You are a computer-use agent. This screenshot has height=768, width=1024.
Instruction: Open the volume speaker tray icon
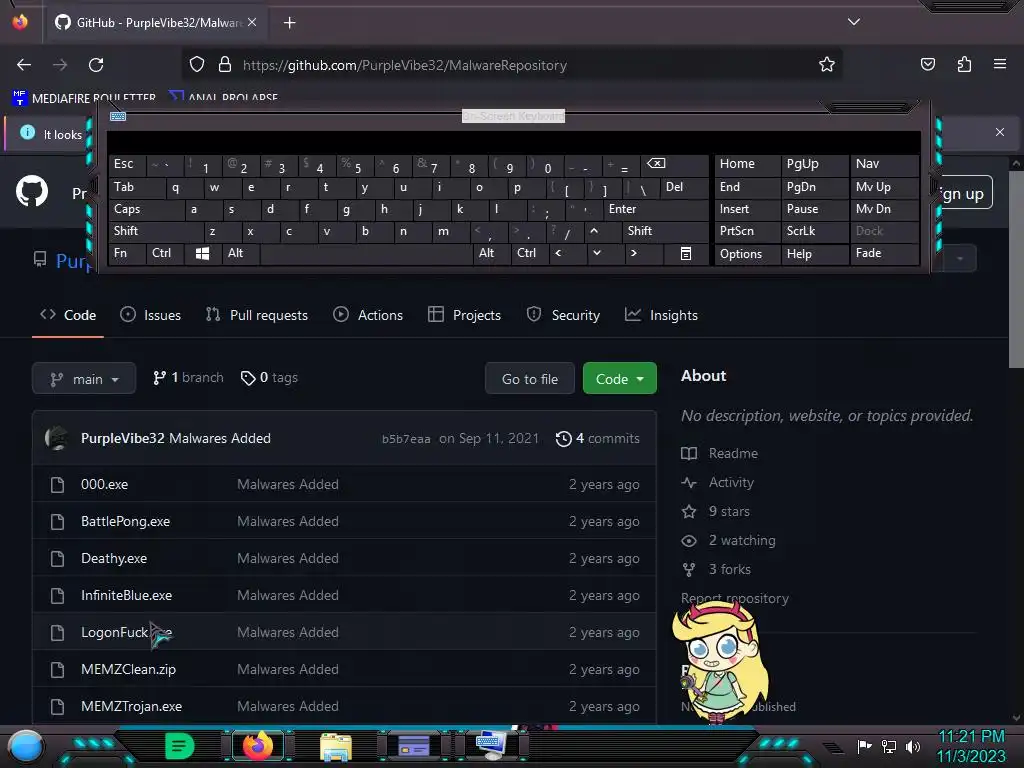tap(913, 746)
